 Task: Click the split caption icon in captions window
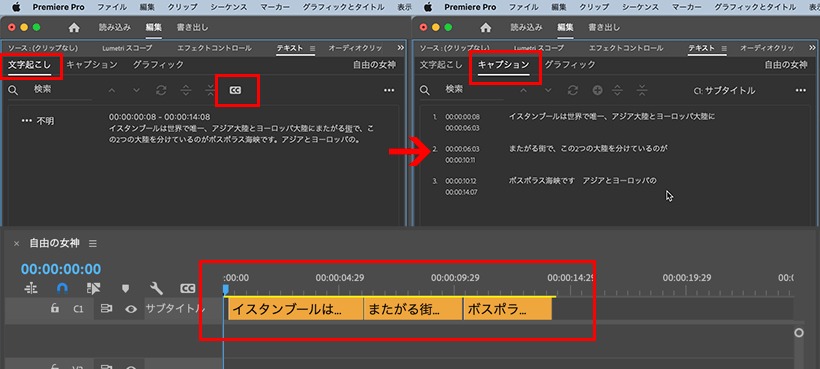[x=618, y=90]
